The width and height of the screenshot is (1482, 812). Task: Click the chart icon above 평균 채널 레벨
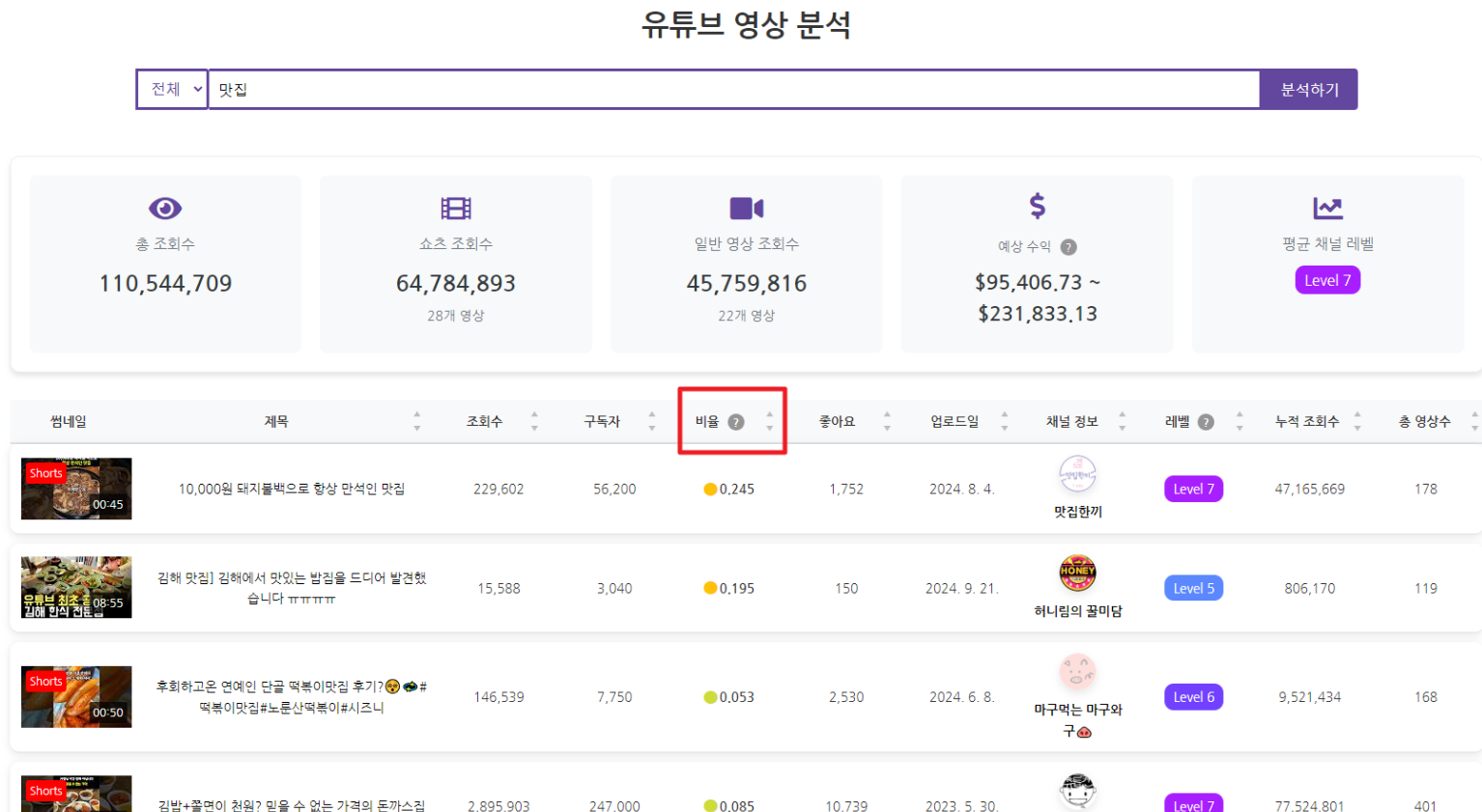[x=1326, y=208]
